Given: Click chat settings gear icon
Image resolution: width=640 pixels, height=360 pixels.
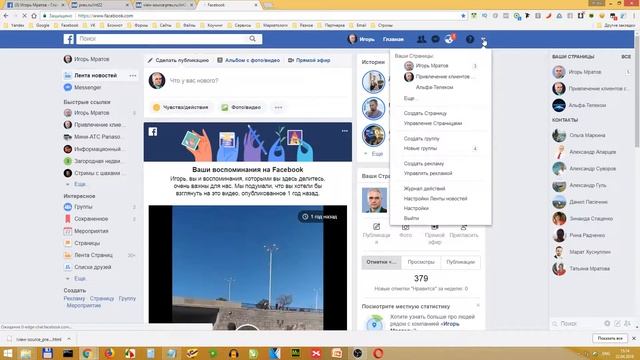Looking at the screenshot, I should 607,323.
